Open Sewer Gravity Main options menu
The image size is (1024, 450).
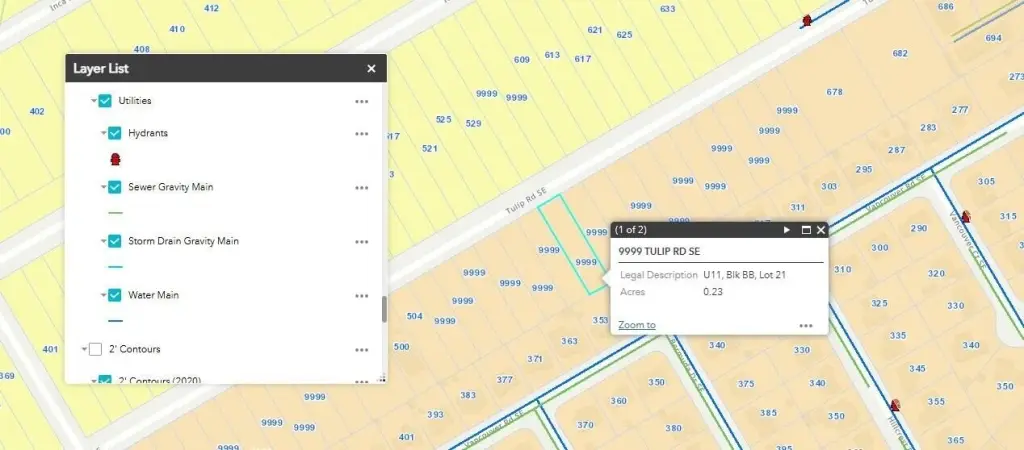click(362, 187)
